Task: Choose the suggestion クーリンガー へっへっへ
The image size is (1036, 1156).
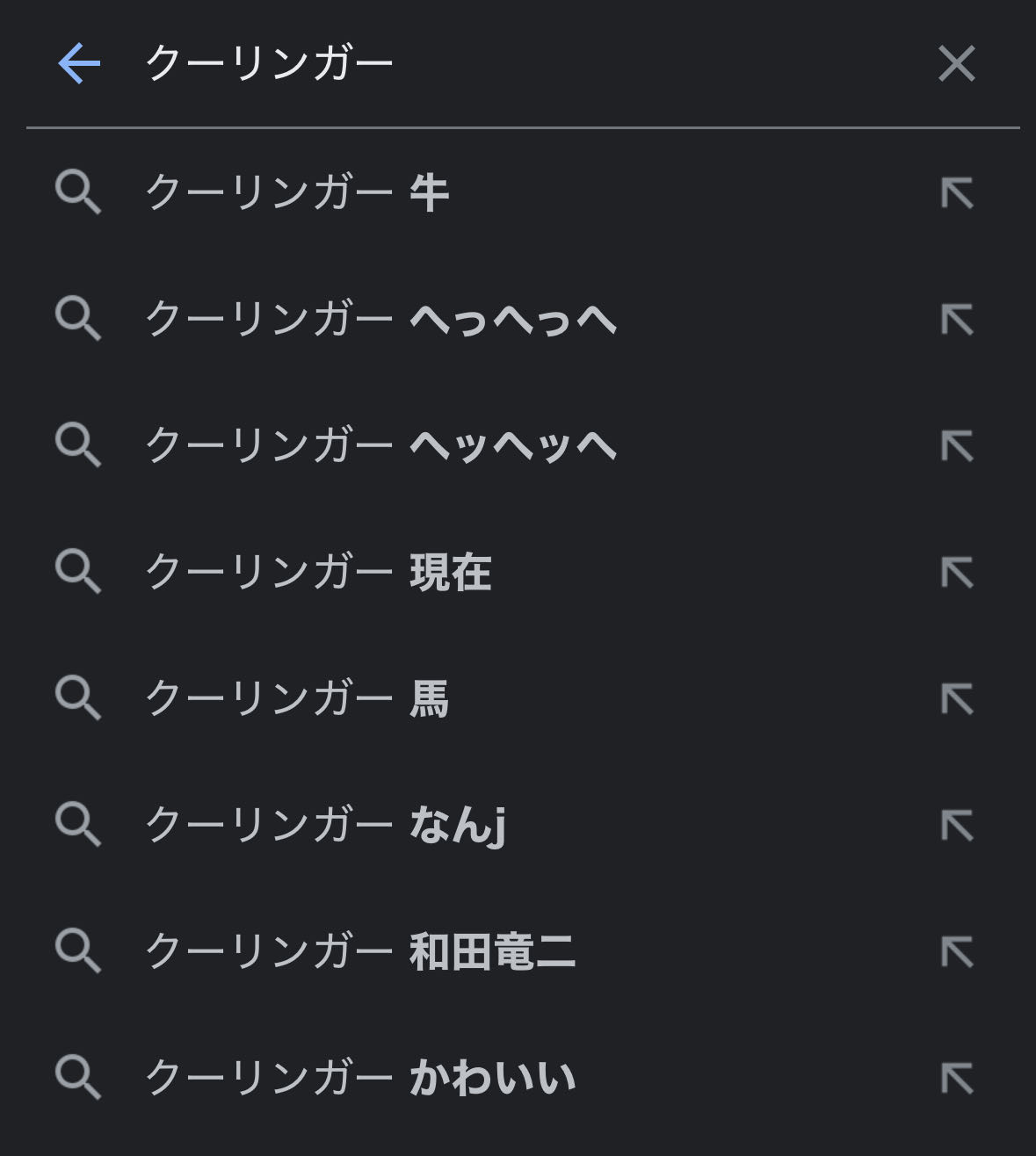Action: pyautogui.click(x=380, y=319)
